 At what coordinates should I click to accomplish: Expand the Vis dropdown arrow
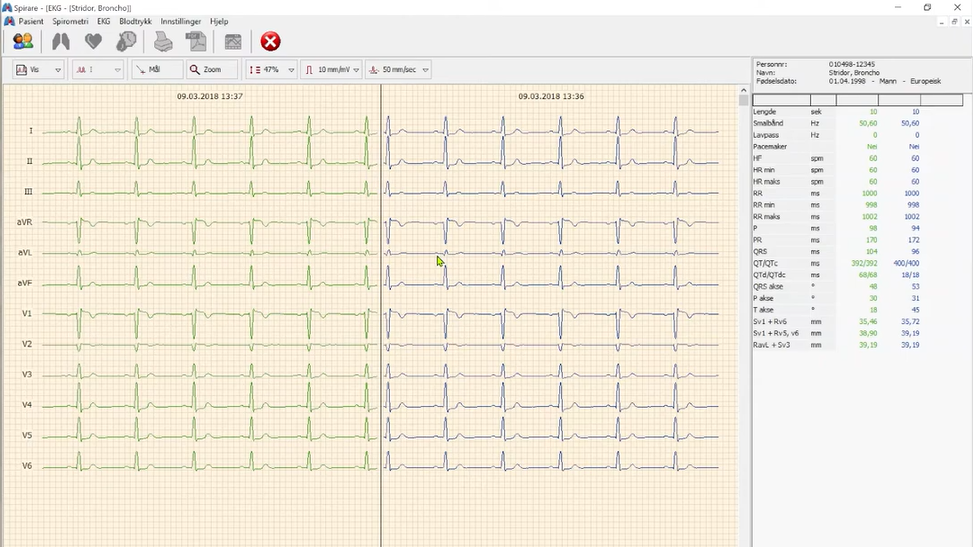pyautogui.click(x=58, y=70)
